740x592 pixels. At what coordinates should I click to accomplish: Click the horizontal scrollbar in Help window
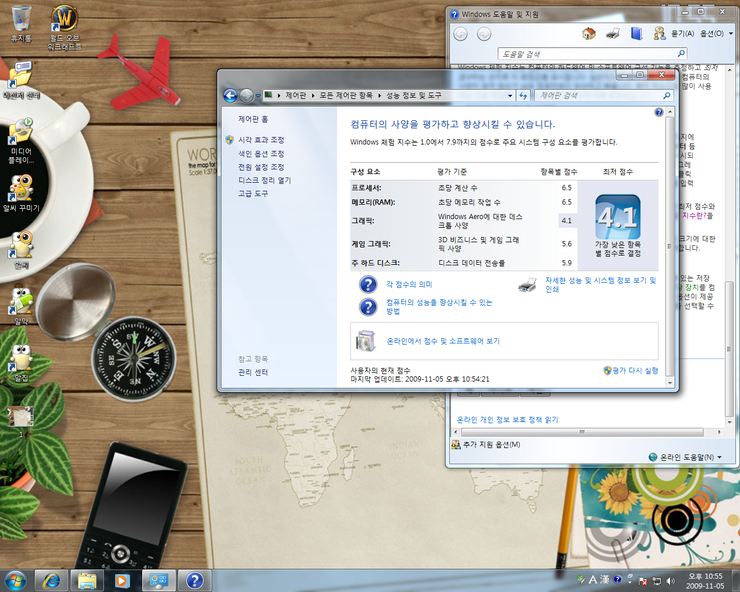click(581, 432)
